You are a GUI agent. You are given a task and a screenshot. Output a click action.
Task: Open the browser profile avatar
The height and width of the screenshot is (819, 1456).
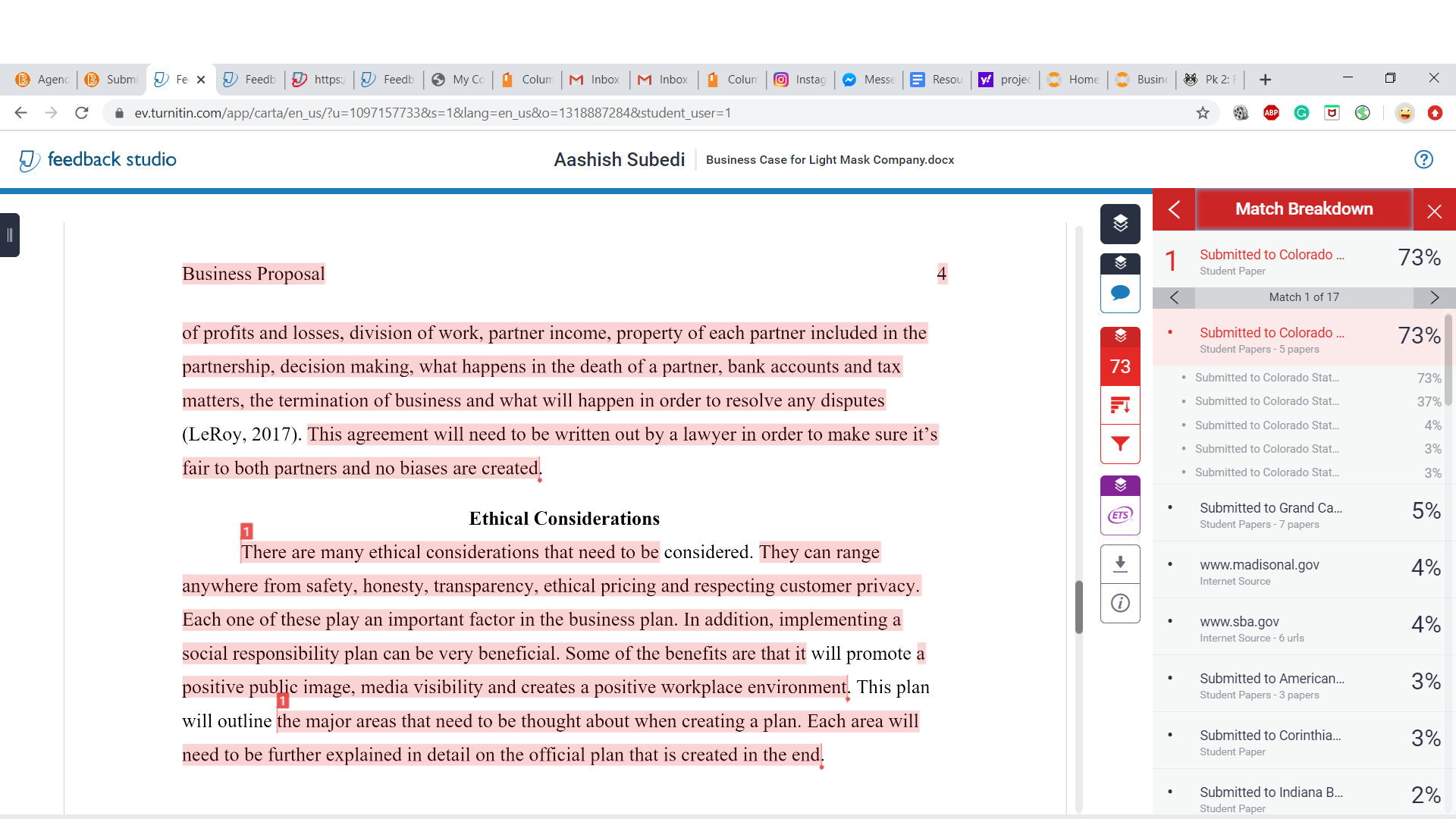click(x=1404, y=113)
